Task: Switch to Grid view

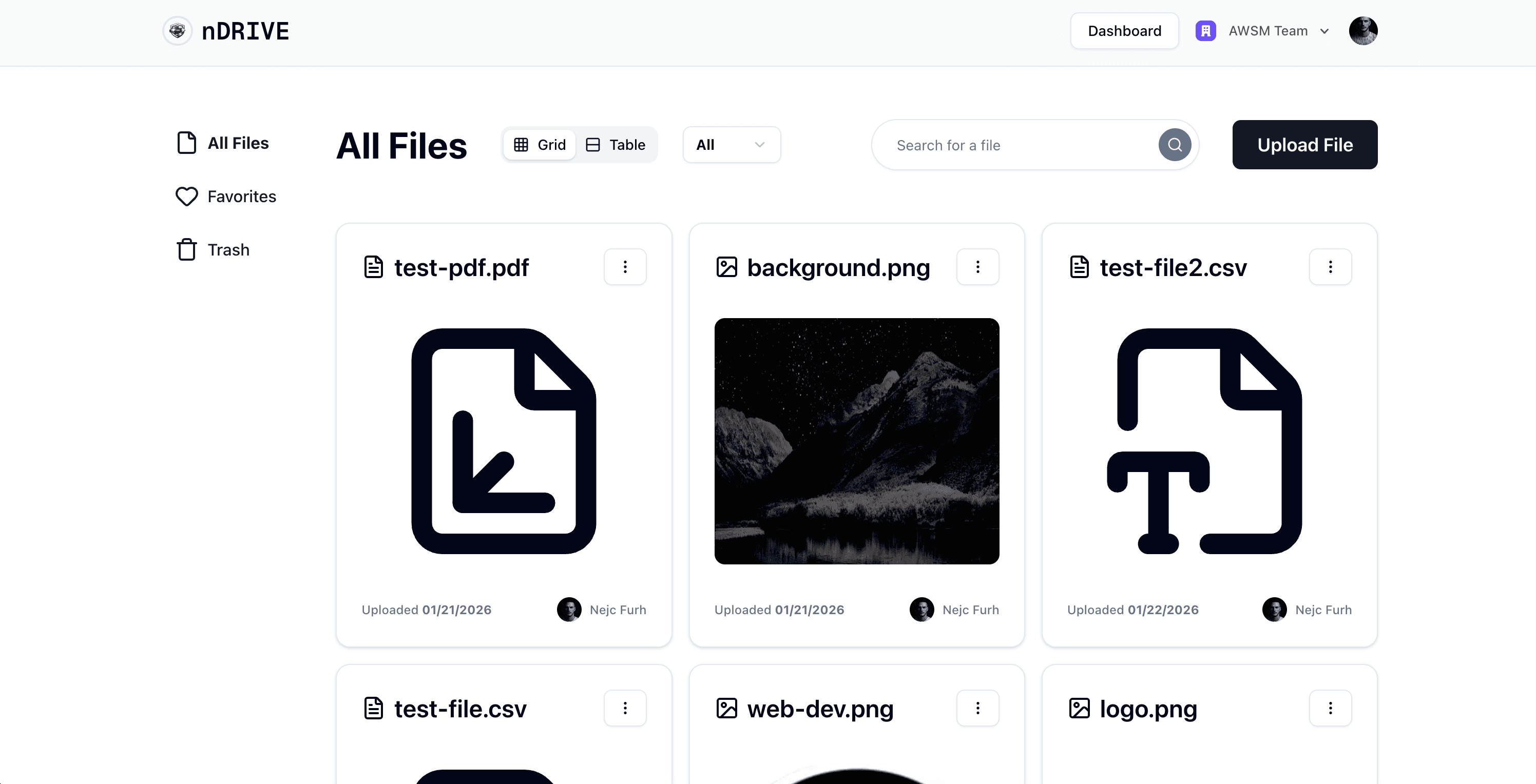Action: [x=540, y=145]
